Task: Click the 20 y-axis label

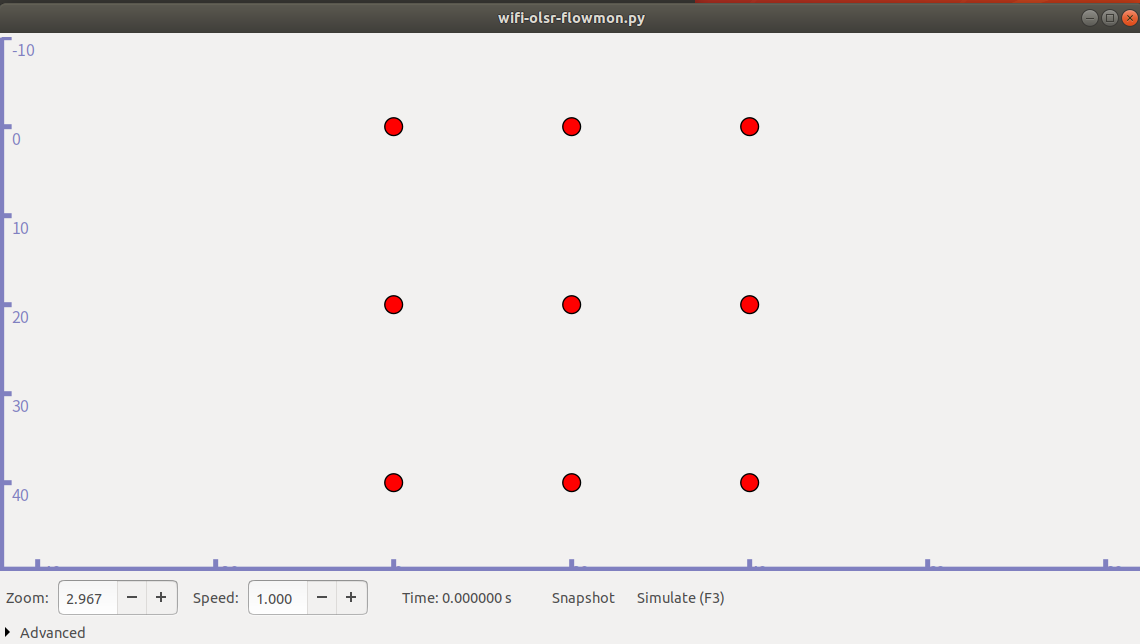Action: 20,317
